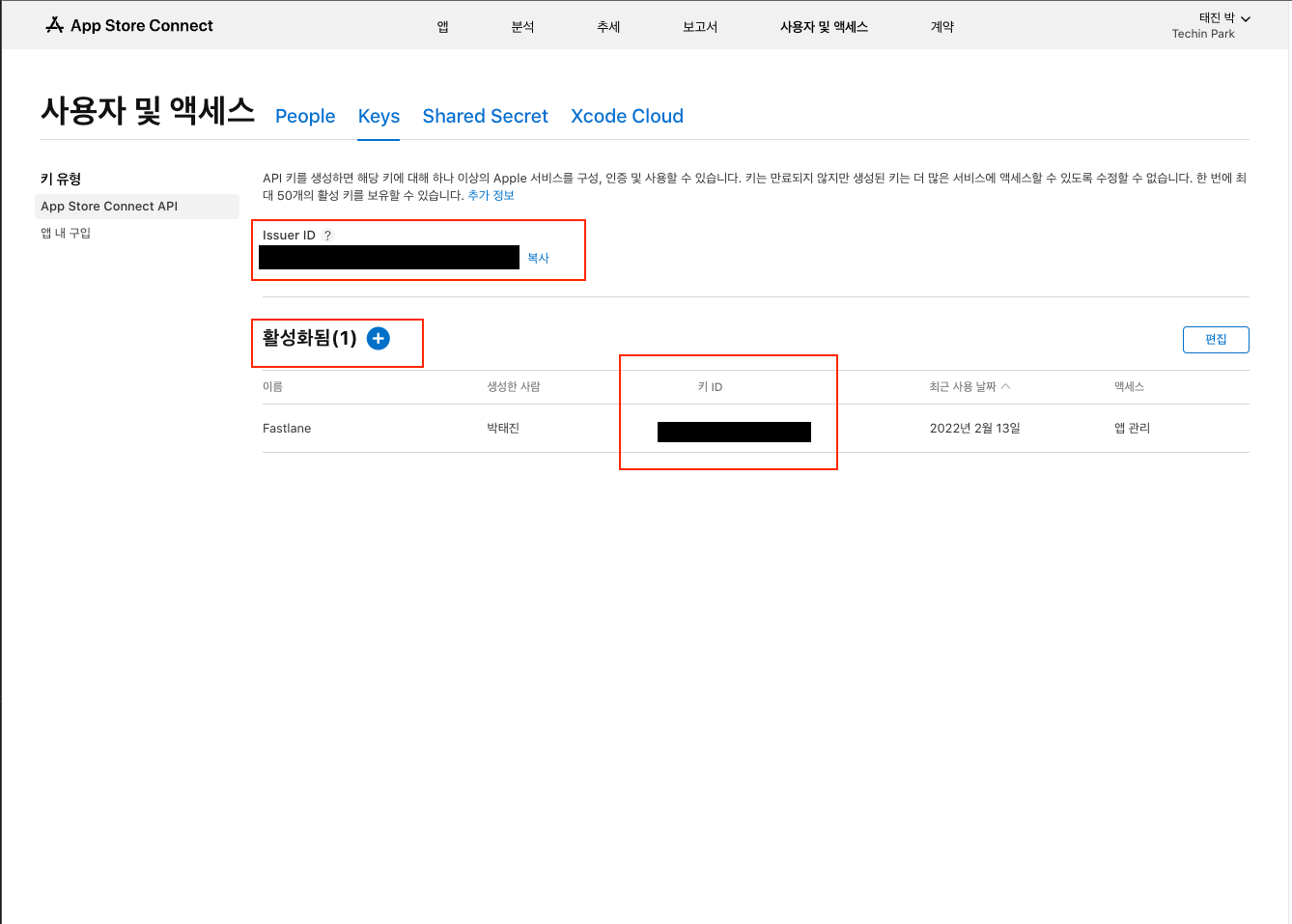Open the 추가 정보 link
This screenshot has width=1292, height=924.
[x=491, y=196]
